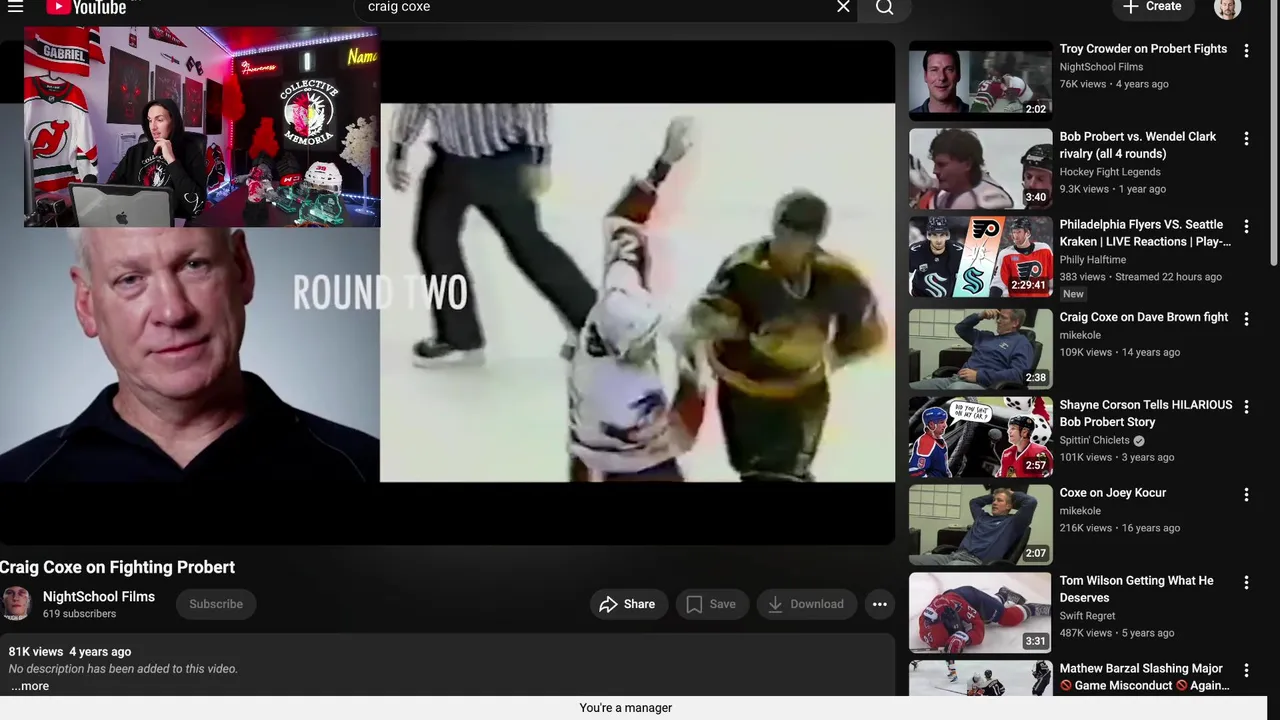Open options for Troy Crowder on Probert Fights

pos(1246,50)
